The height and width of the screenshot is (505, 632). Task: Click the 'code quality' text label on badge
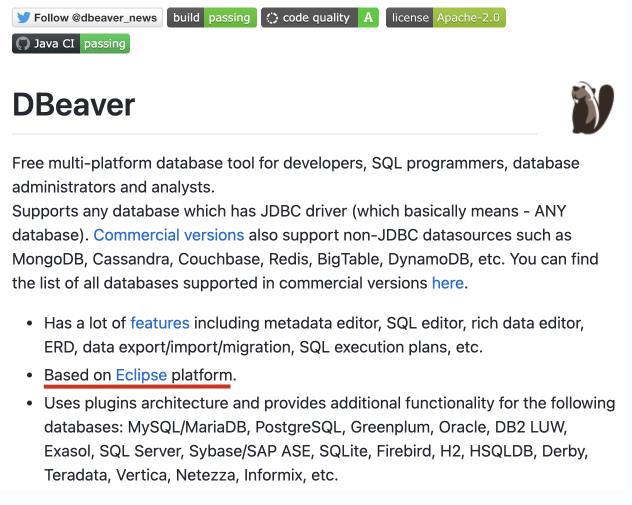316,18
